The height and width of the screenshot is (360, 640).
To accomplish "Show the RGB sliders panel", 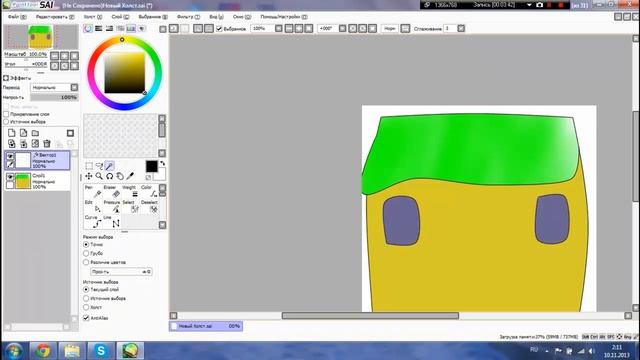I will point(98,29).
